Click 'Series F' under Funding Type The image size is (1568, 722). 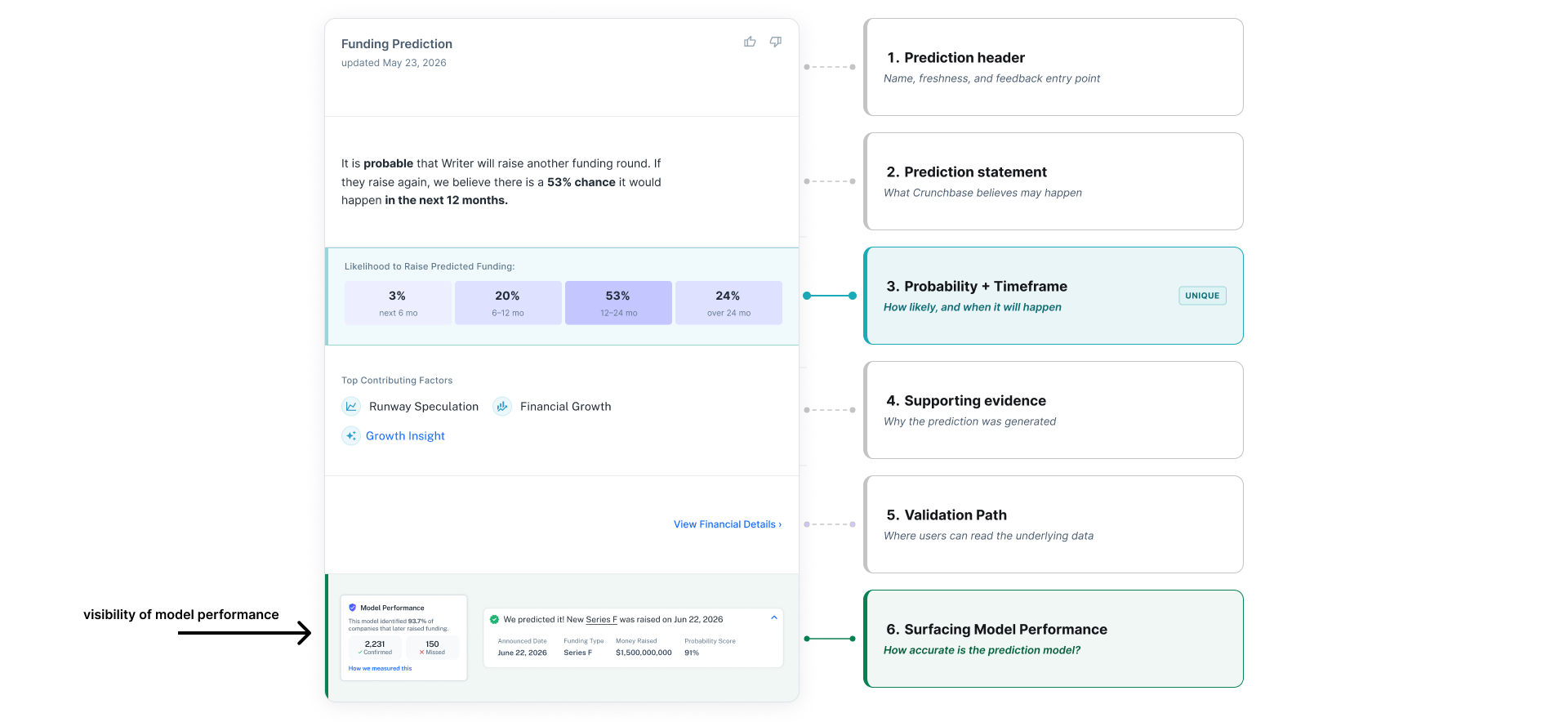click(578, 653)
